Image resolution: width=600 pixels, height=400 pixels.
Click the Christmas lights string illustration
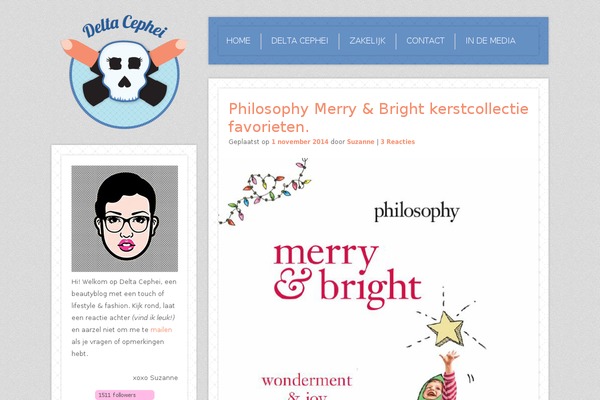pos(265,192)
